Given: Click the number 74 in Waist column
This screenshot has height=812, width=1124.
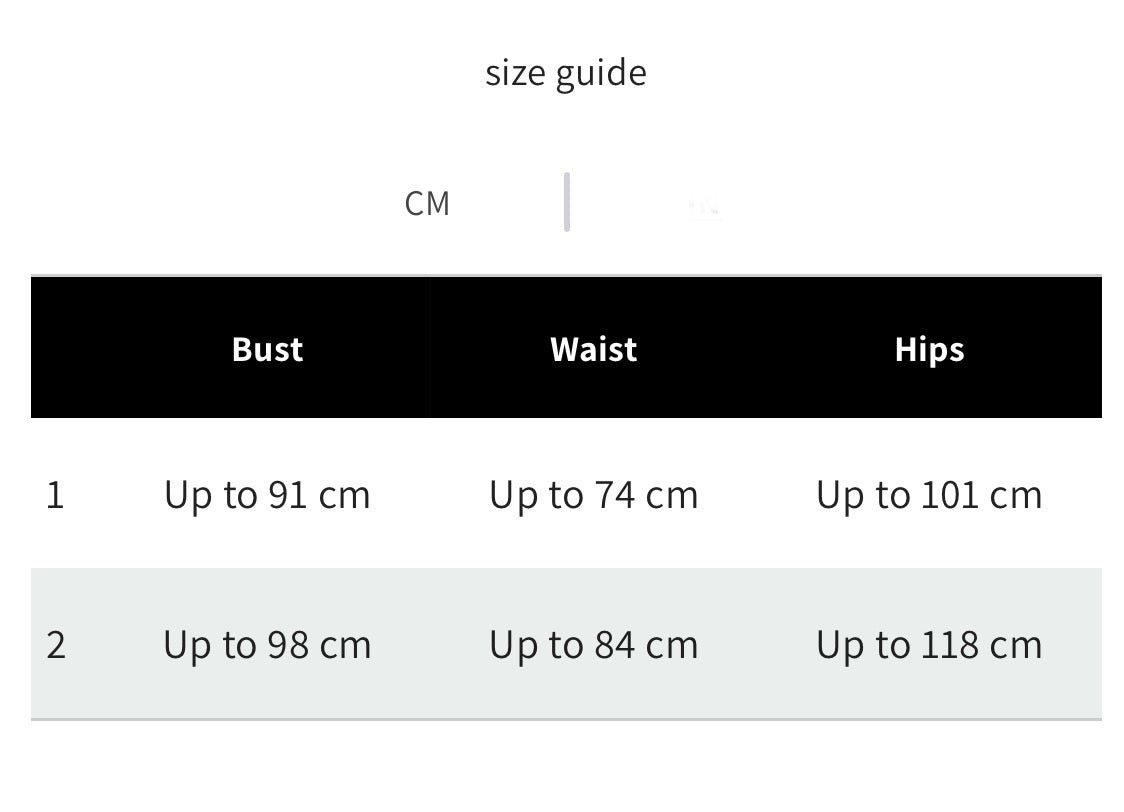Looking at the screenshot, I should point(614,495).
